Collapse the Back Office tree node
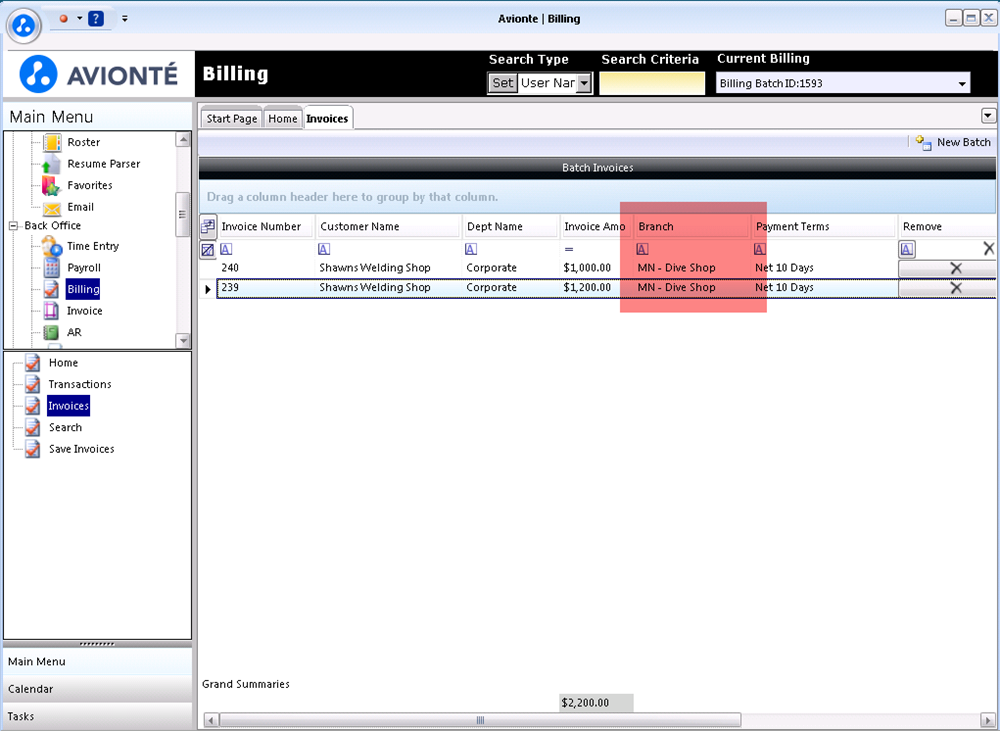 pyautogui.click(x=13, y=226)
